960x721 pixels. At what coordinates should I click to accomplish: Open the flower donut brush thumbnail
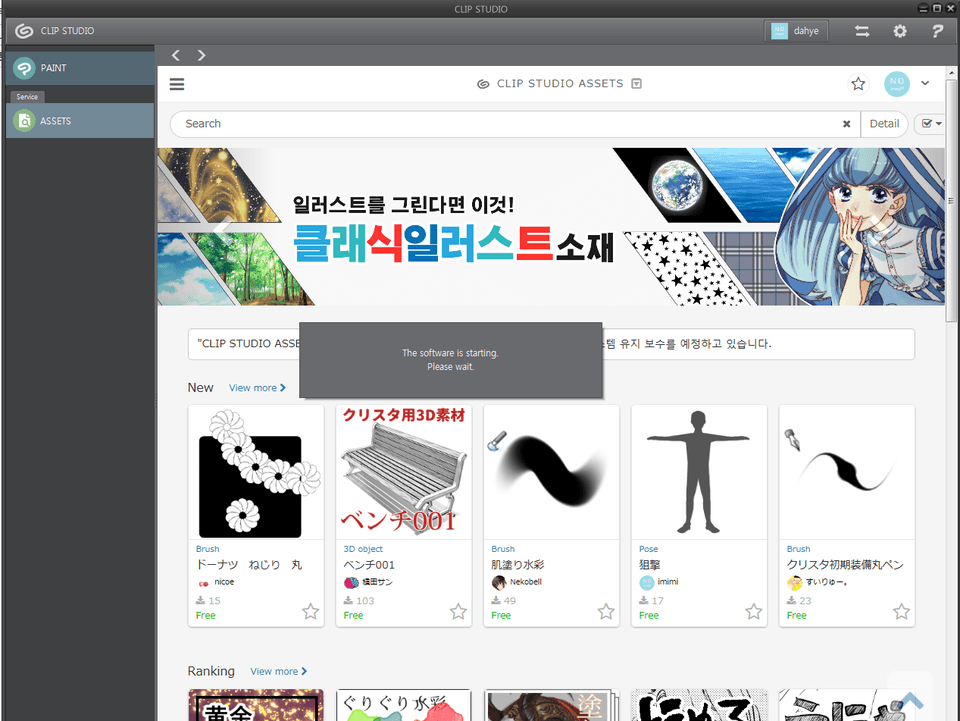point(256,473)
